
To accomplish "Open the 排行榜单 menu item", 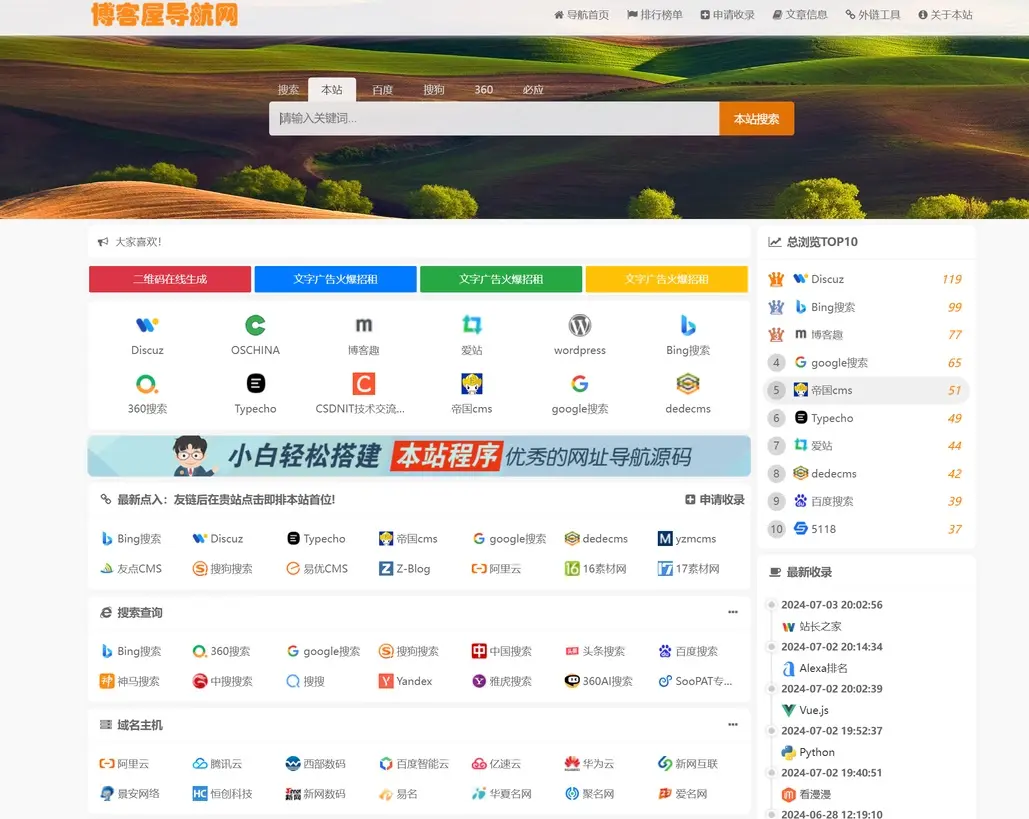I will (x=655, y=14).
